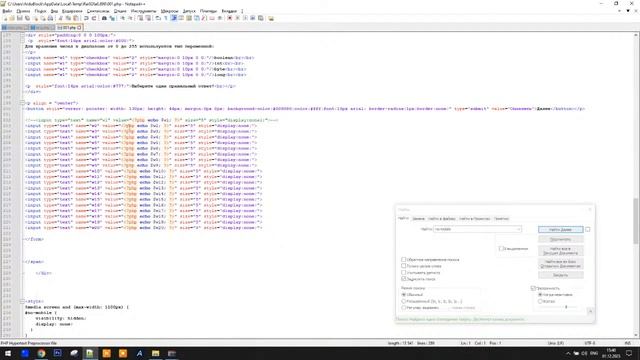Image resolution: width=640 pixels, height=360 pixels.
Task: Toggle the Word Wrap toolbar icon
Action: click(x=158, y=18)
